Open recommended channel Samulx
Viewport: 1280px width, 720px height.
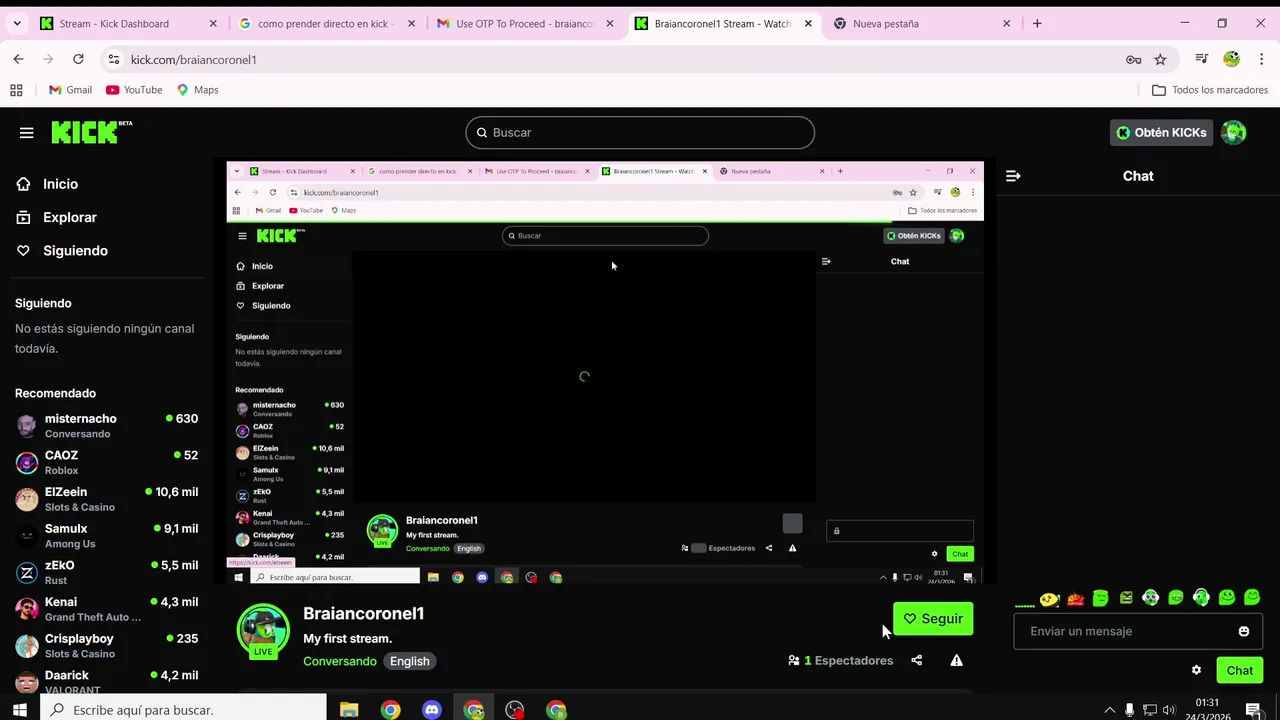click(x=106, y=536)
